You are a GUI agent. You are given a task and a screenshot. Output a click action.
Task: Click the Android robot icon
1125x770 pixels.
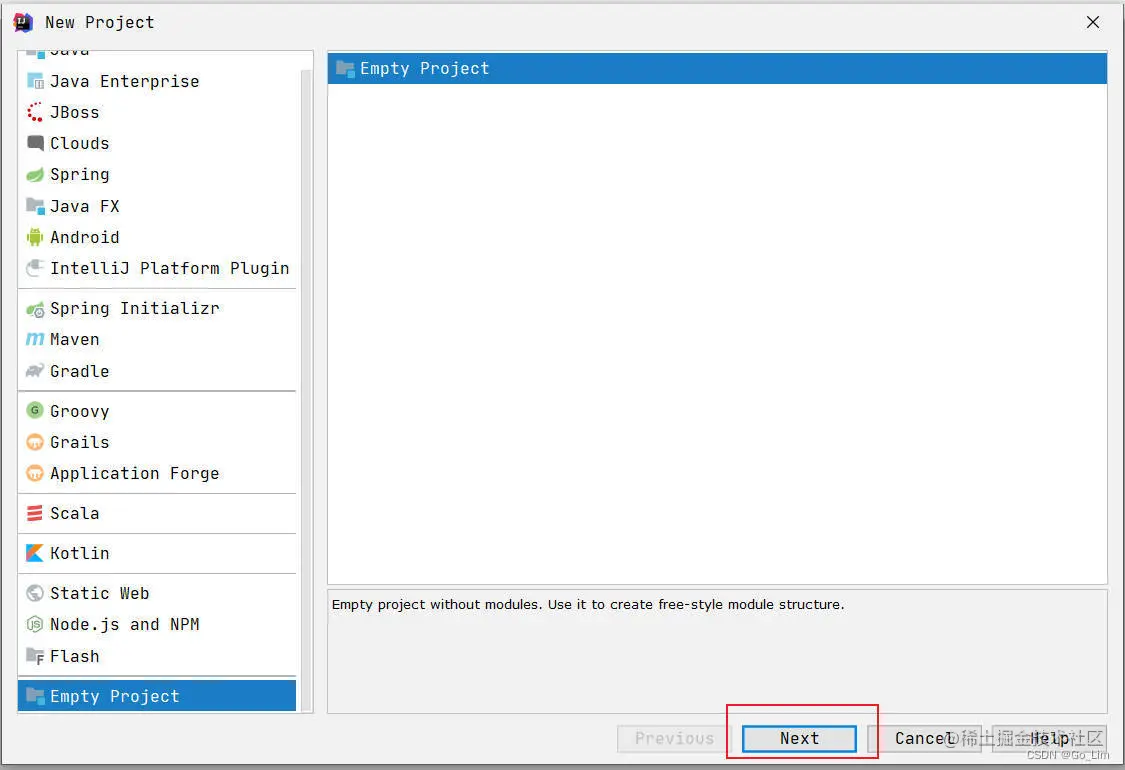pyautogui.click(x=34, y=237)
